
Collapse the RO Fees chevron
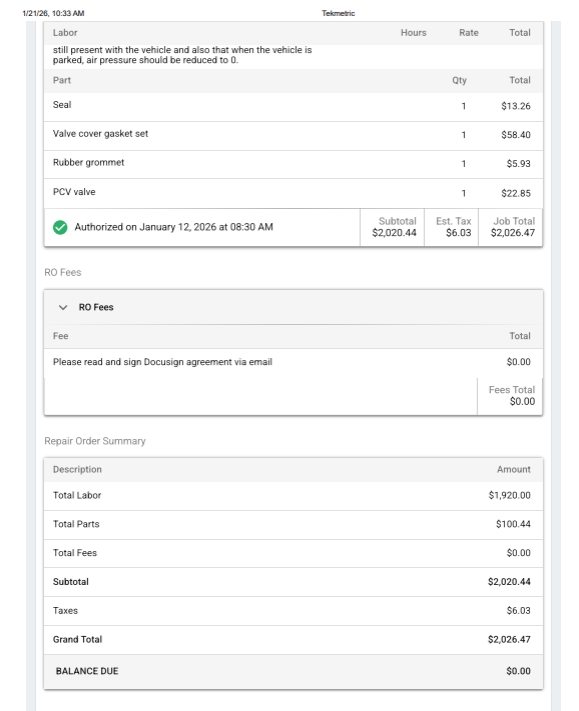pyautogui.click(x=63, y=307)
